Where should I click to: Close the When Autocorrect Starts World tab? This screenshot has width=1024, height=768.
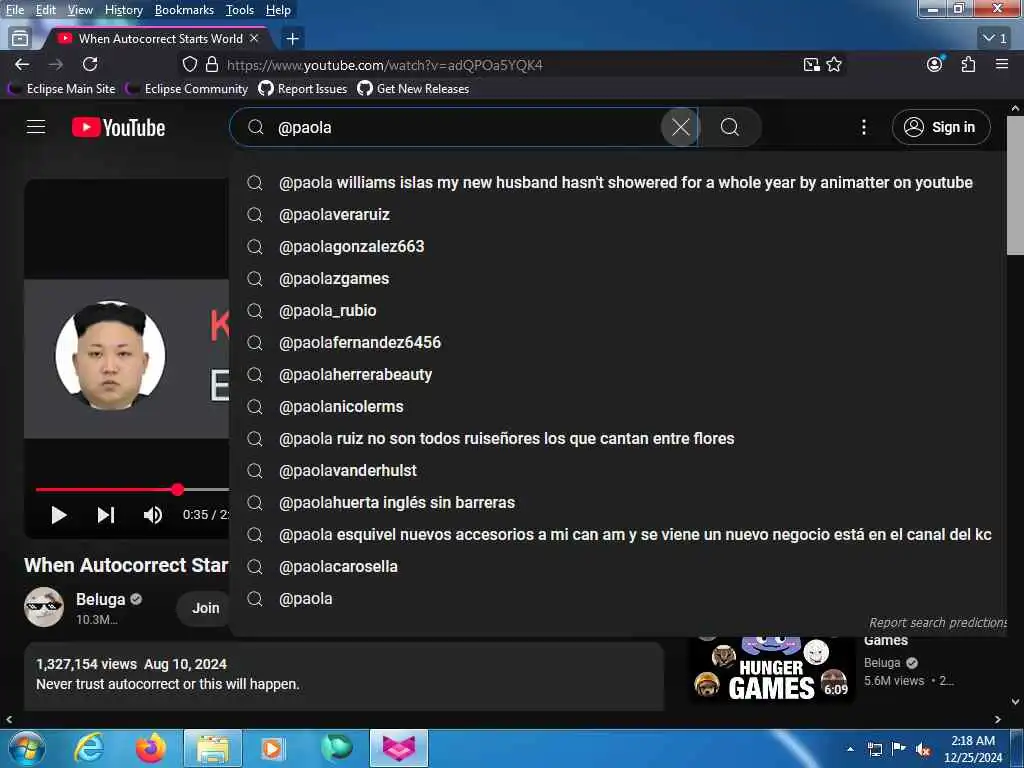[x=255, y=39]
